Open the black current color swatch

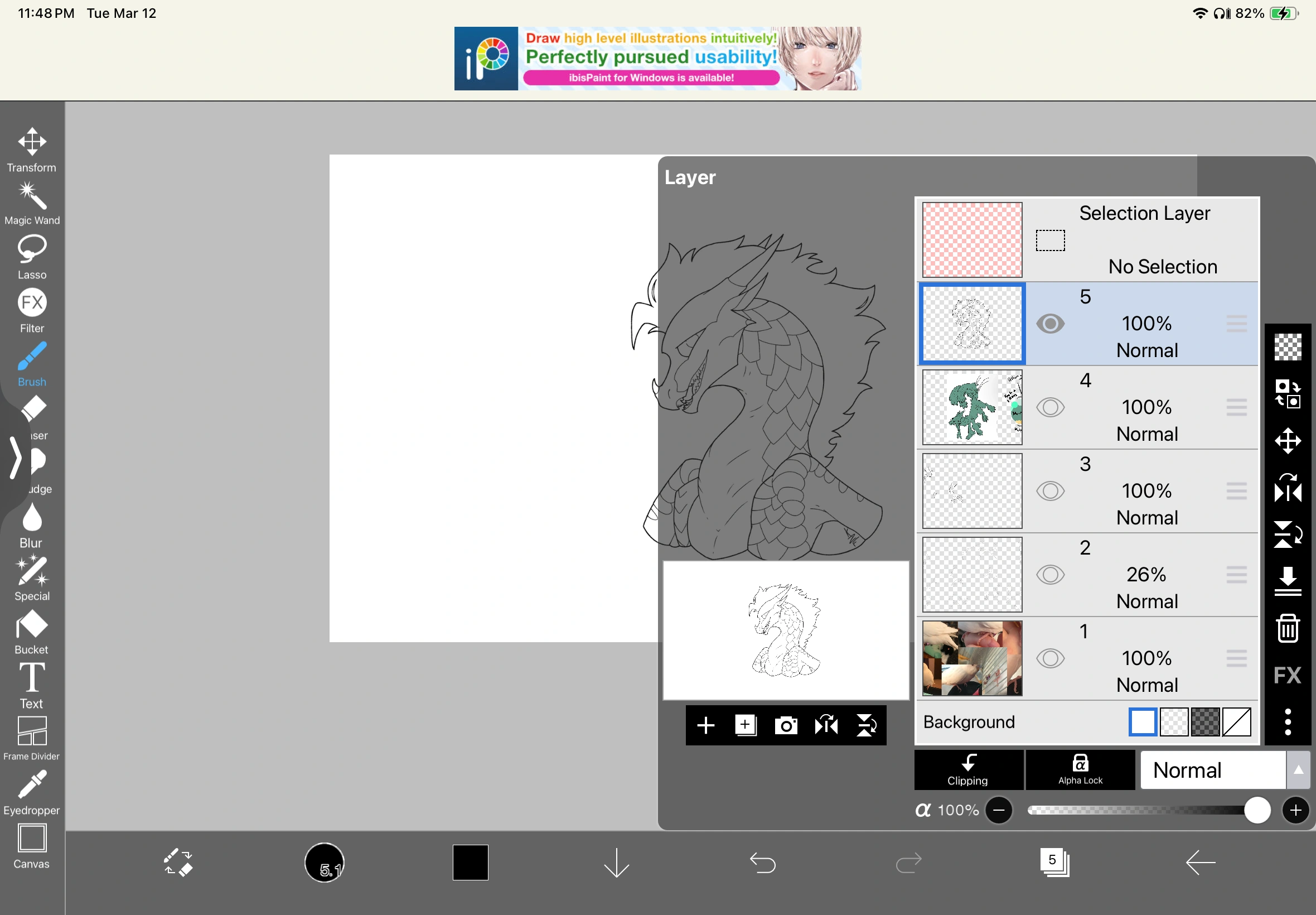(x=470, y=861)
